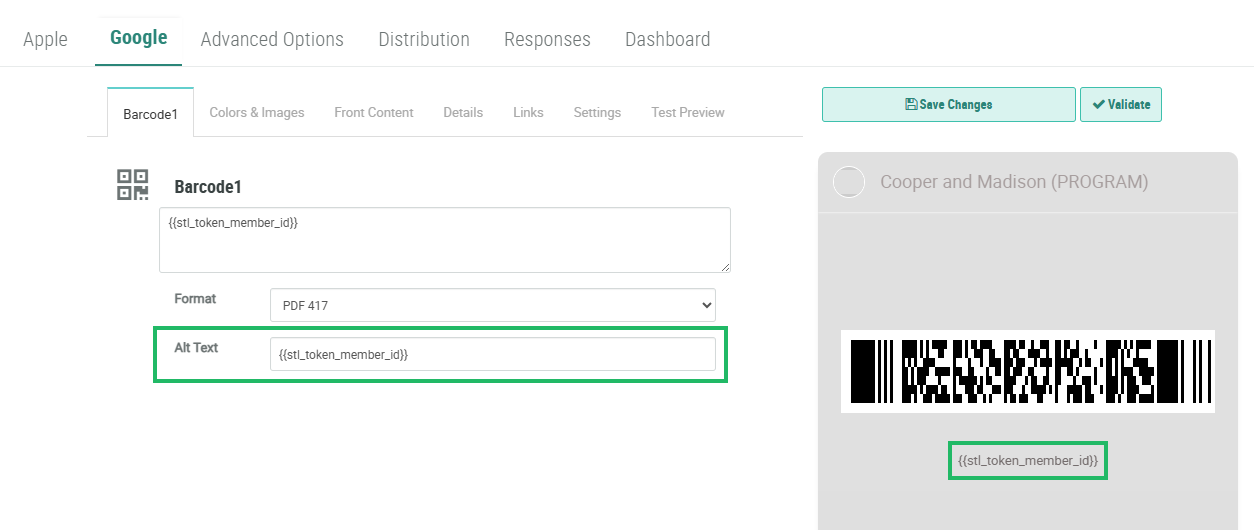
Task: Click the QR code barcode icon
Action: coord(133,185)
